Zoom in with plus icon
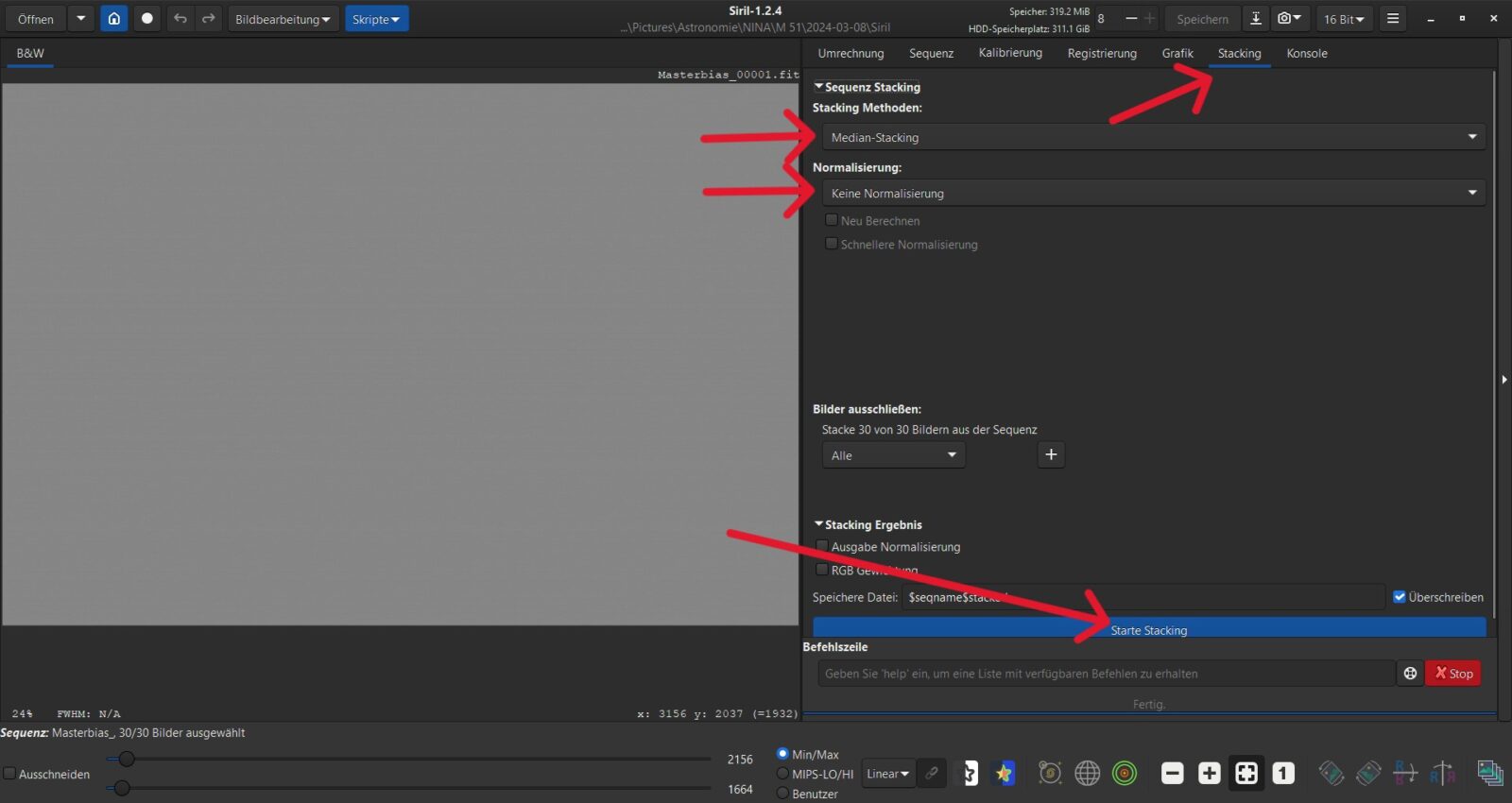Viewport: 1512px width, 803px height. [1209, 774]
